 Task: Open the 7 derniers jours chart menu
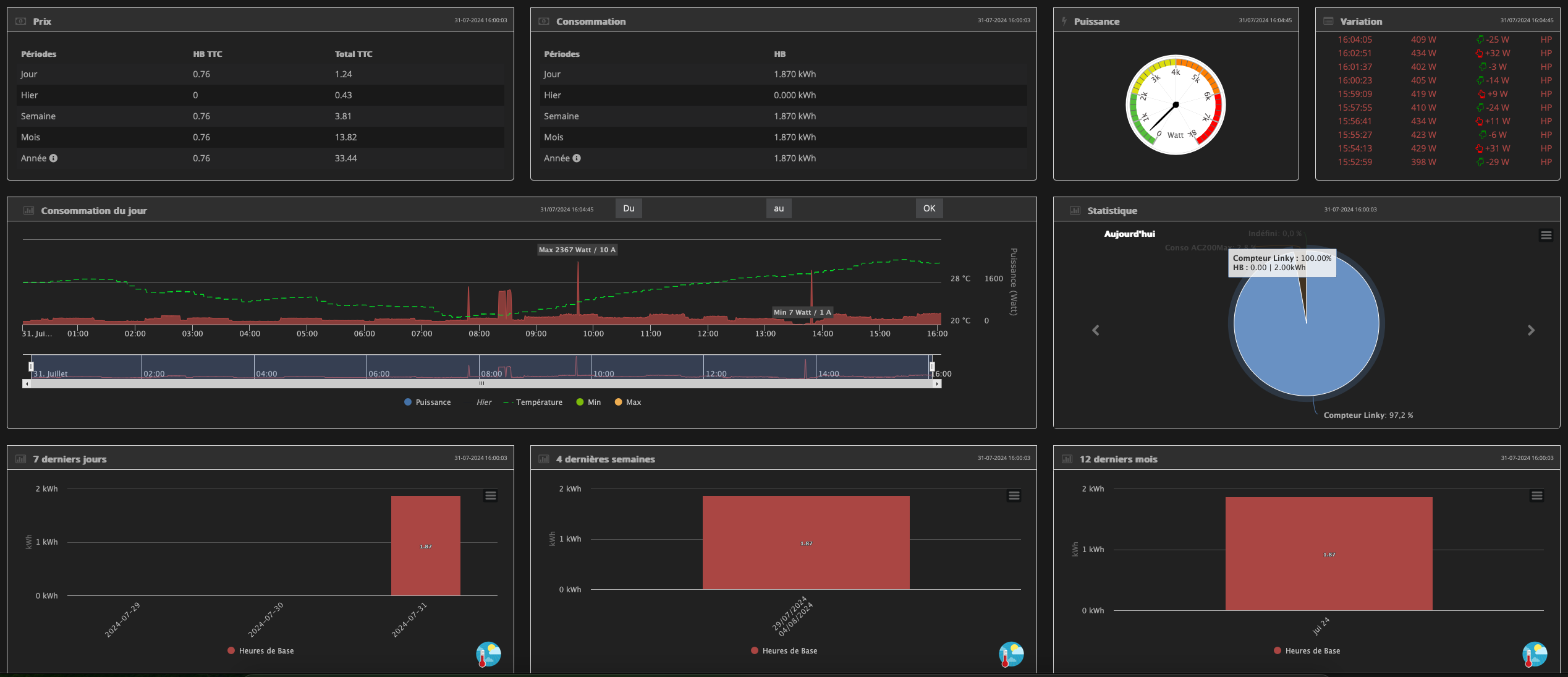pyautogui.click(x=490, y=495)
